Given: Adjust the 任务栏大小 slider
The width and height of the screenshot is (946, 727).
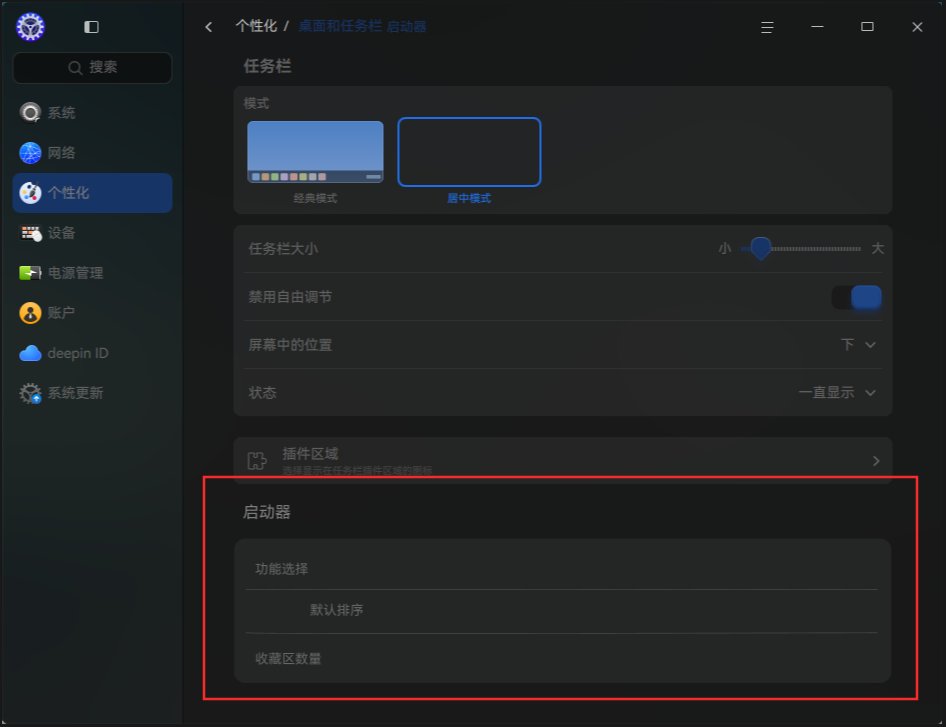Looking at the screenshot, I should click(801, 249).
